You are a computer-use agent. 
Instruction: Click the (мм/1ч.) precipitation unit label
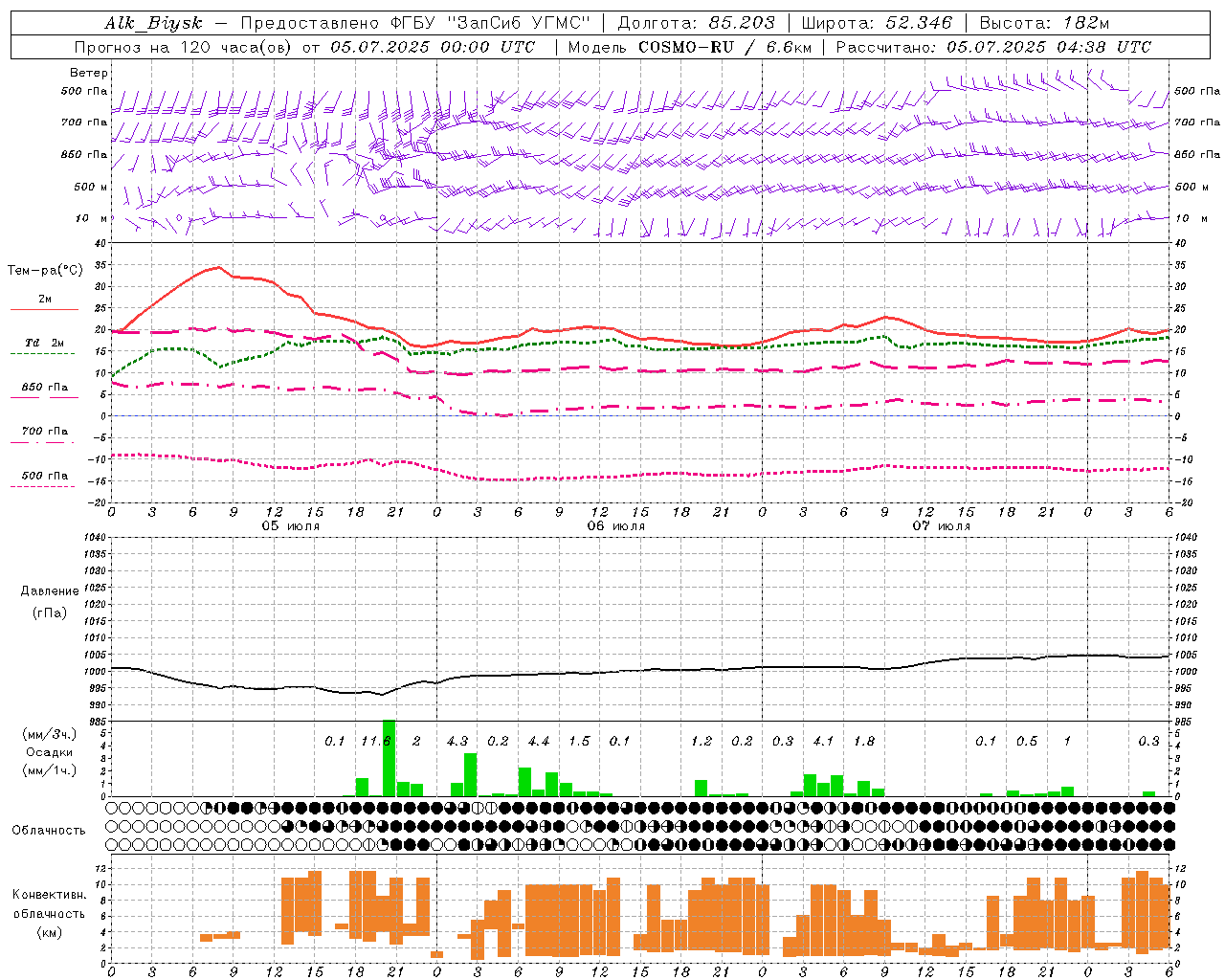point(50,770)
